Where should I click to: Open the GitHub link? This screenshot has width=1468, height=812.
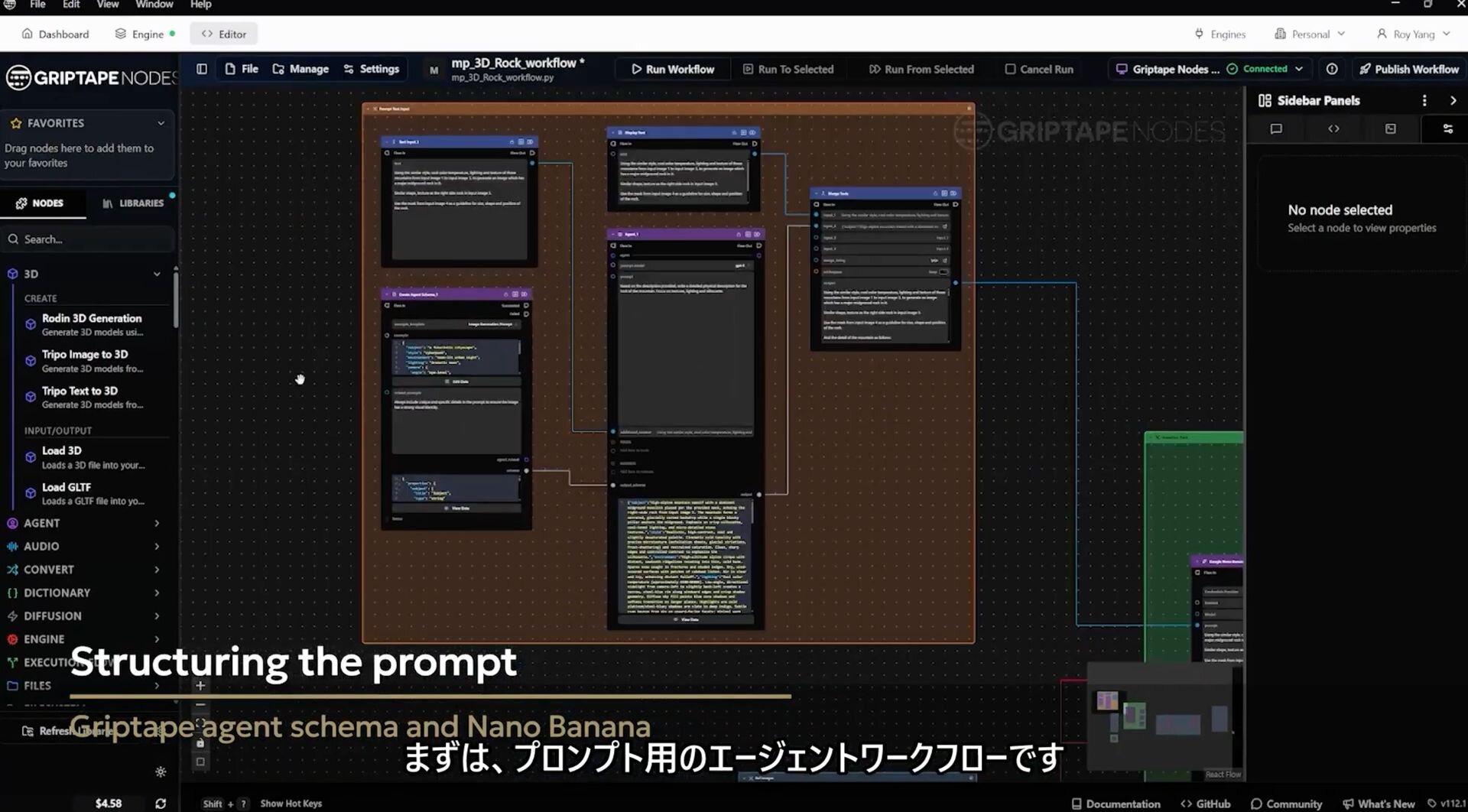1206,804
